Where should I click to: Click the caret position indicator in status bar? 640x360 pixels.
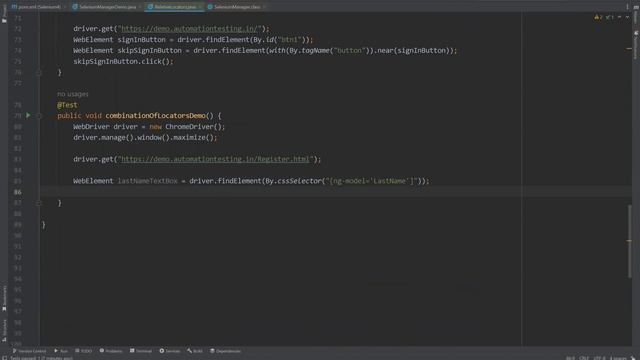pos(570,358)
